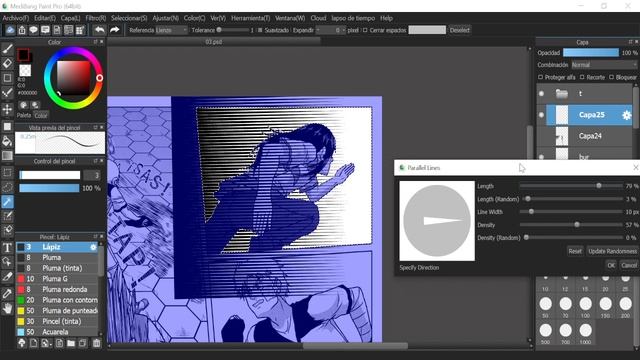Open the Filtro menu
Viewport: 640px width, 360px height.
tap(96, 18)
